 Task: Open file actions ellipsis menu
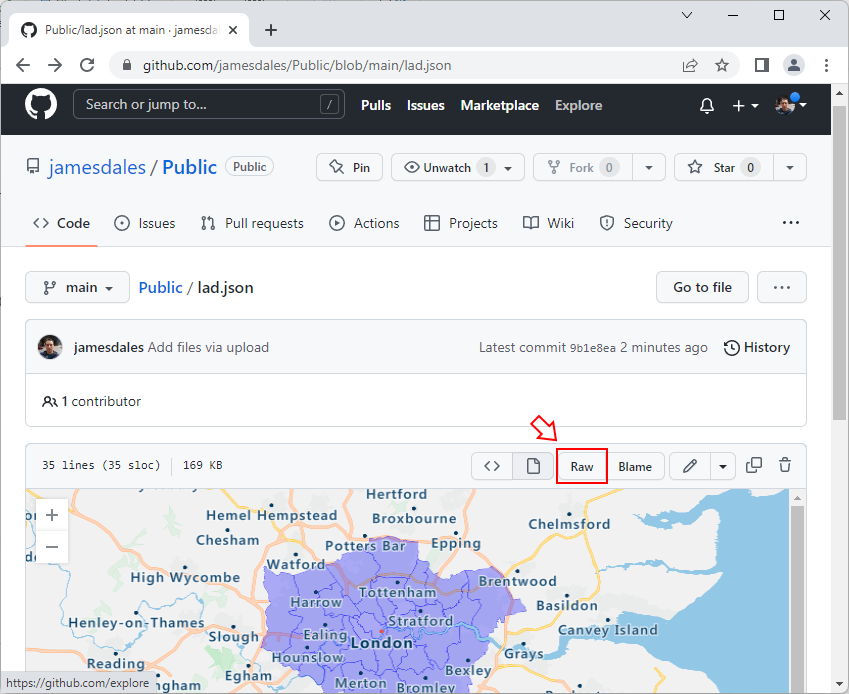pyautogui.click(x=781, y=287)
